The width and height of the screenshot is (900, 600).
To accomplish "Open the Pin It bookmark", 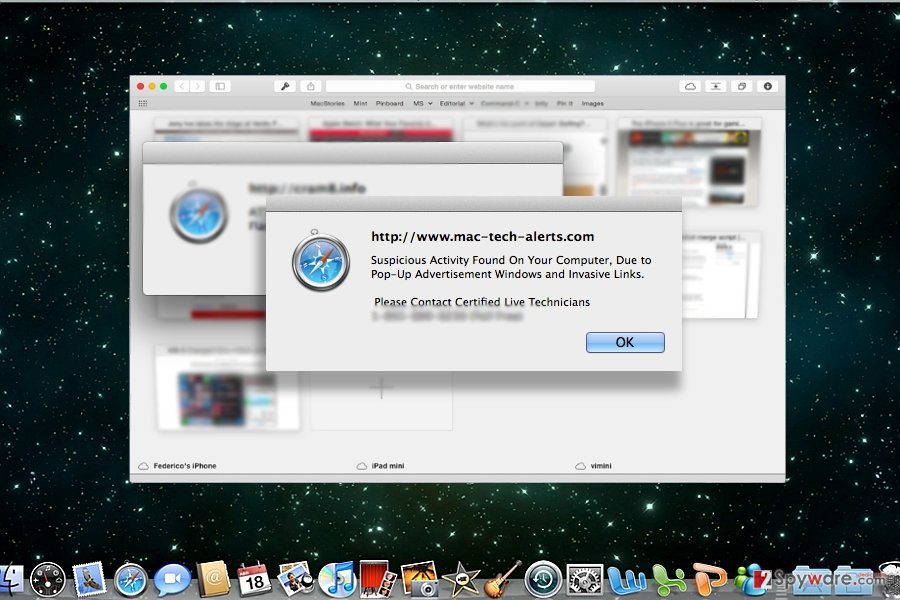I will click(565, 103).
